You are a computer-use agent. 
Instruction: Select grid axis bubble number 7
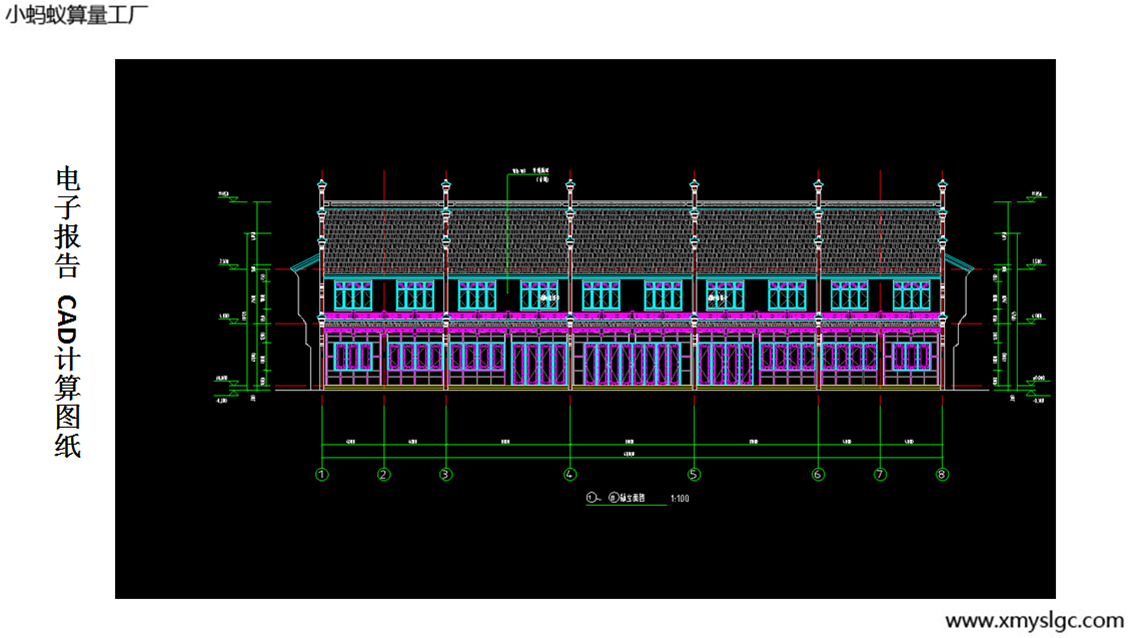click(880, 475)
